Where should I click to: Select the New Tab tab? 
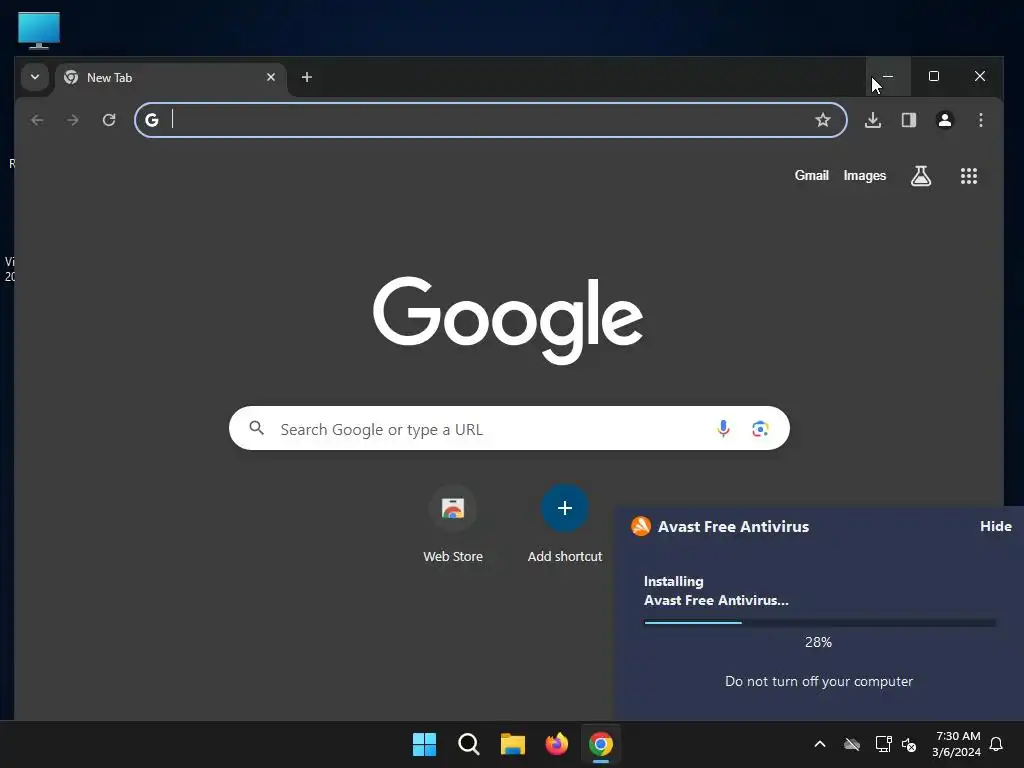(171, 78)
